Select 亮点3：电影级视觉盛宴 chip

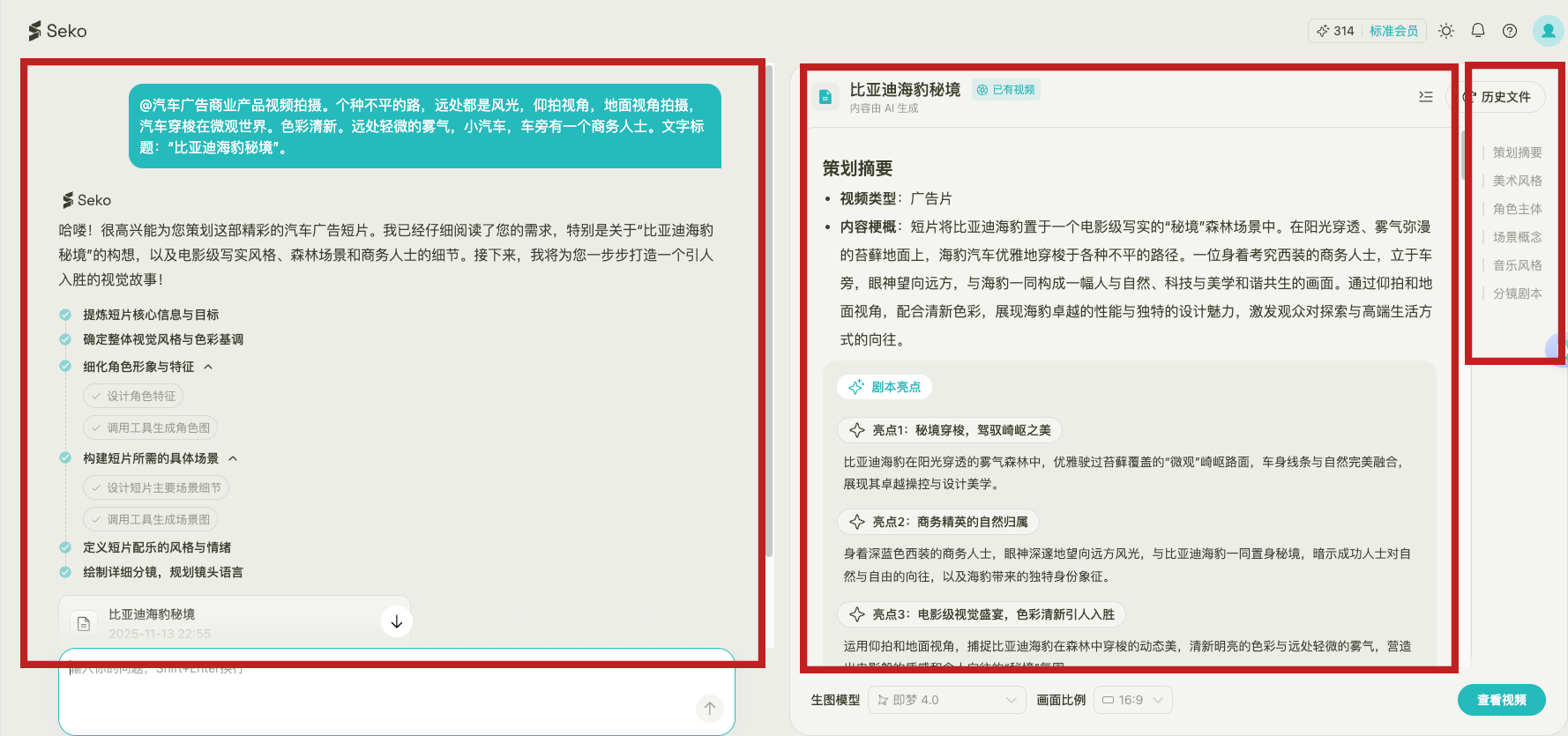point(982,614)
